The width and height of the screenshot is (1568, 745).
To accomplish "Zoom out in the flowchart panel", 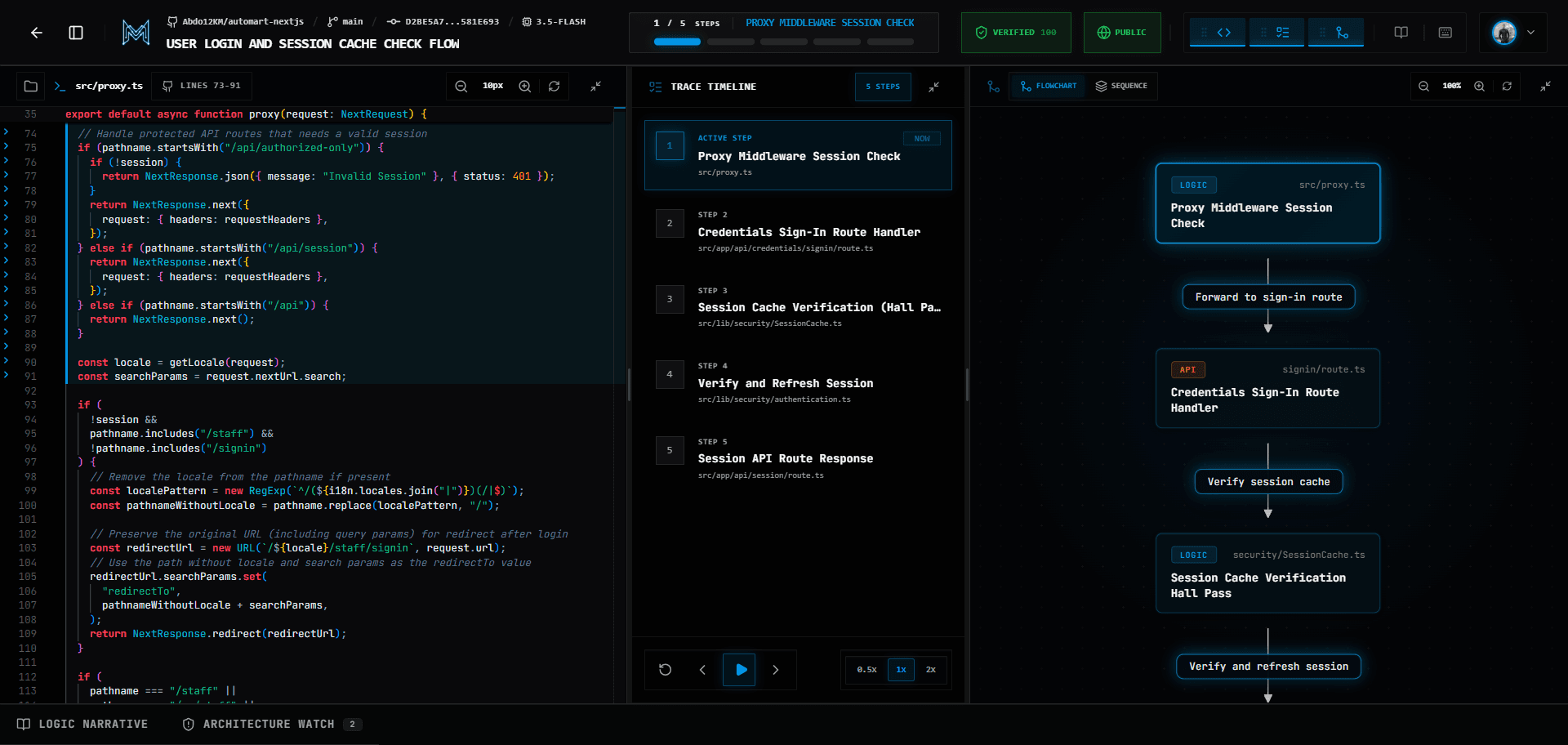I will tap(1423, 86).
